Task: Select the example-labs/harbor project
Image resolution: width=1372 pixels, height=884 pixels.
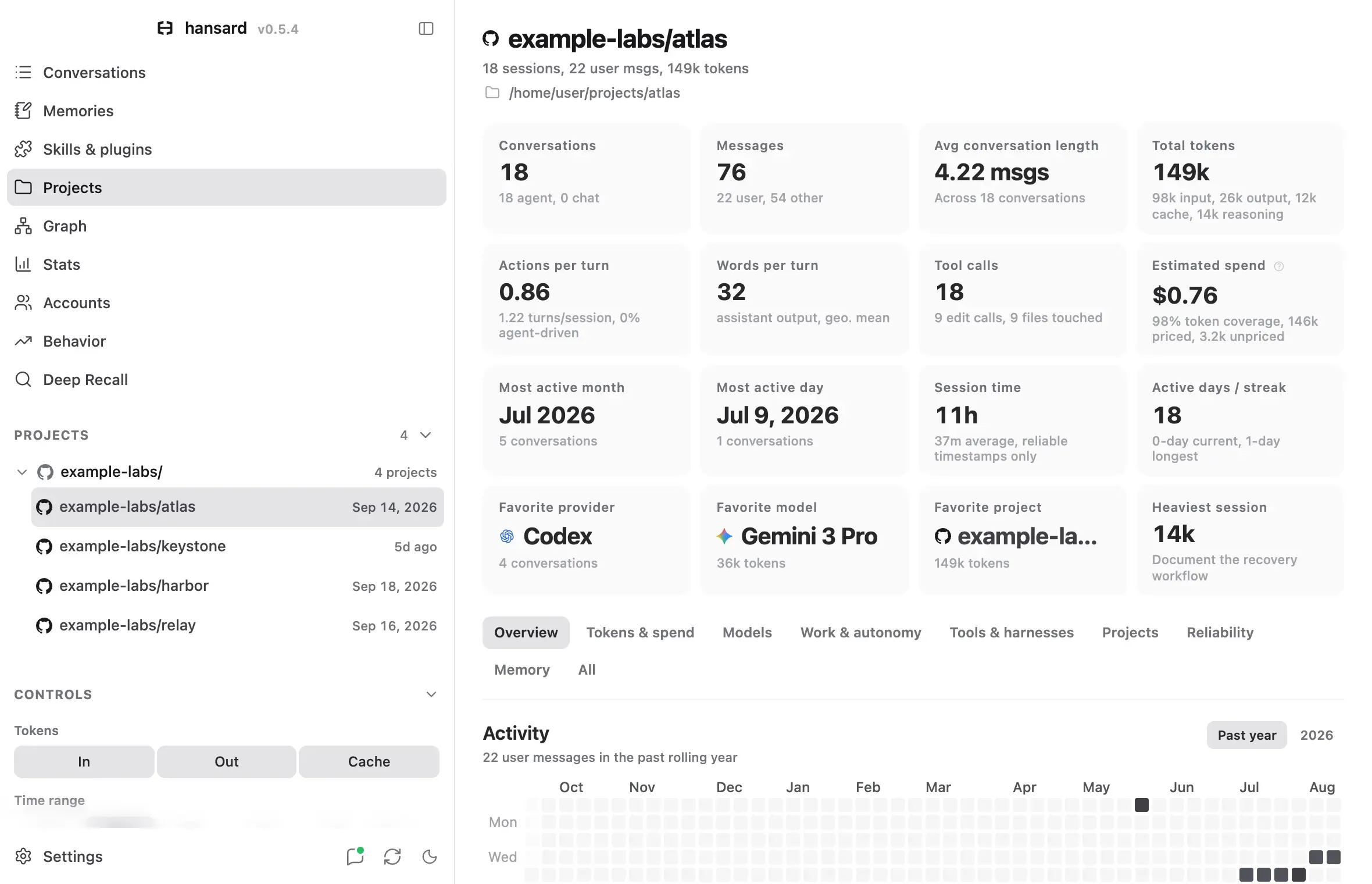Action: (x=237, y=586)
